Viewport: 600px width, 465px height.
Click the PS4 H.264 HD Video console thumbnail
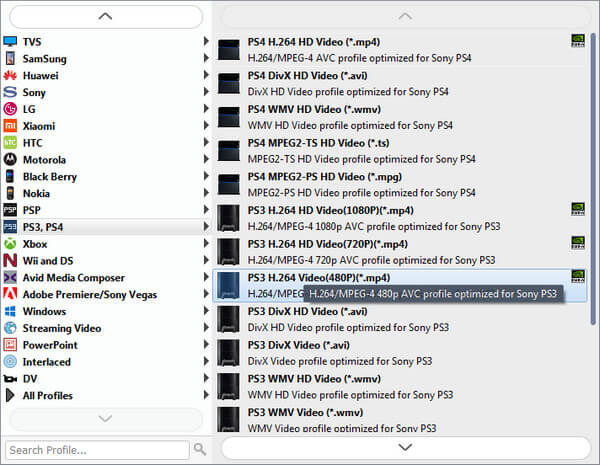230,49
